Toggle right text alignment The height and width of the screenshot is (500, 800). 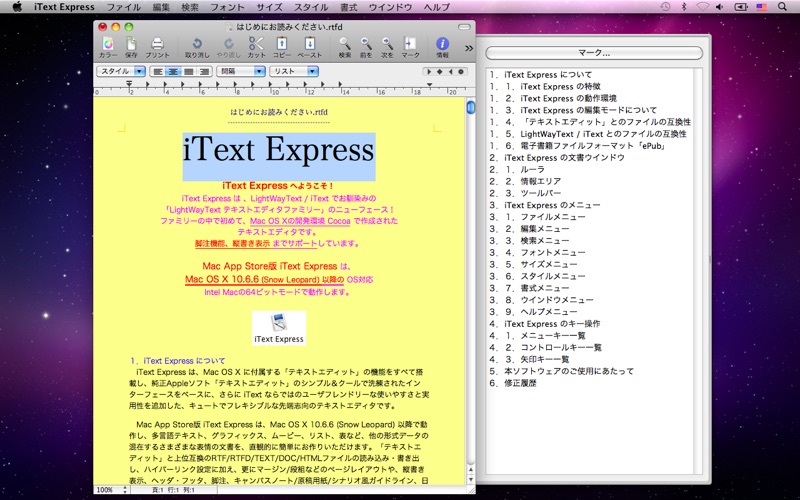pyautogui.click(x=204, y=71)
